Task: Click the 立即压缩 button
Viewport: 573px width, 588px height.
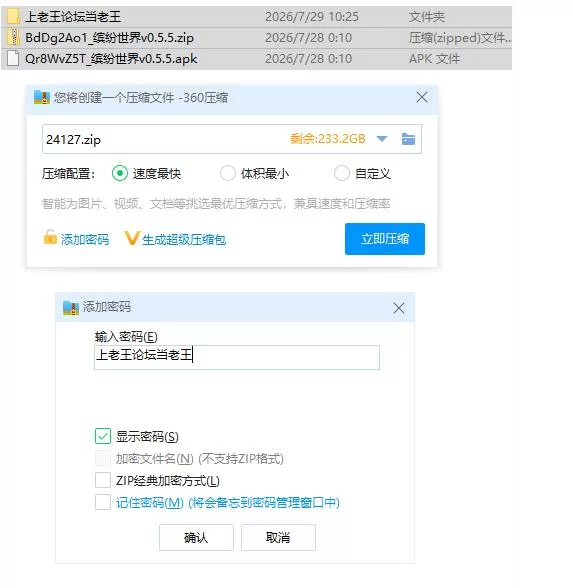Action: 385,239
